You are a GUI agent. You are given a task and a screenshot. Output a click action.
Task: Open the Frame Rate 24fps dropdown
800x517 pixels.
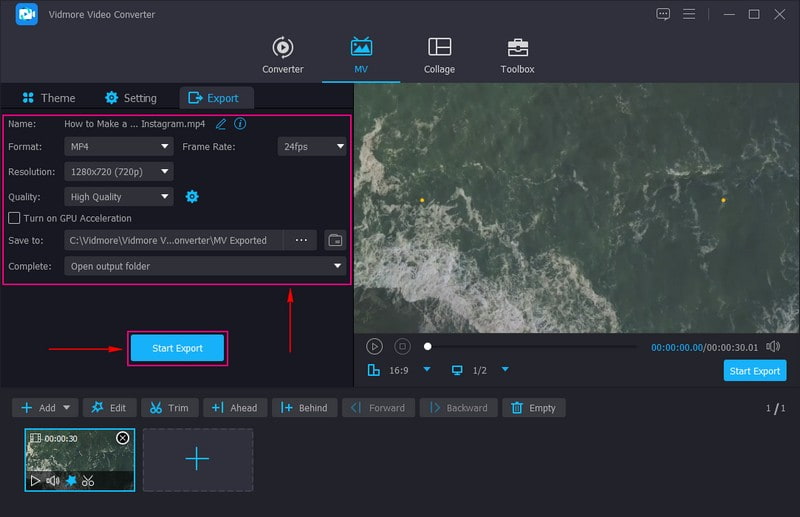coord(312,146)
